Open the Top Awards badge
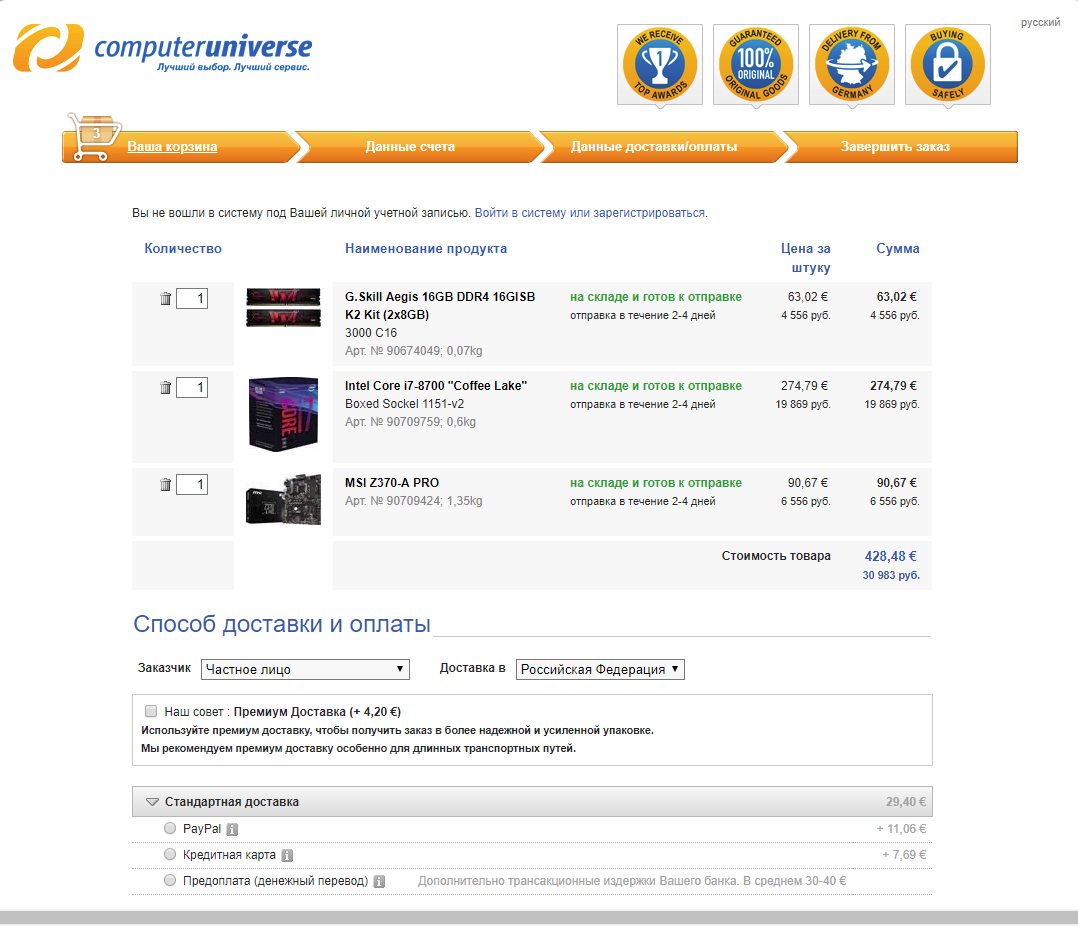The width and height of the screenshot is (1078, 926). (659, 65)
